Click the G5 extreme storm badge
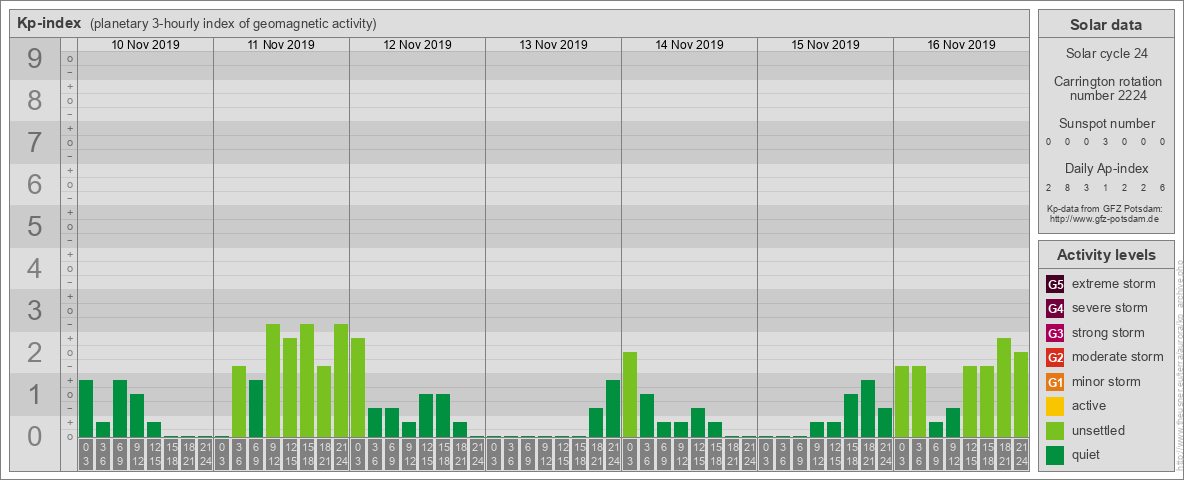 (1055, 285)
